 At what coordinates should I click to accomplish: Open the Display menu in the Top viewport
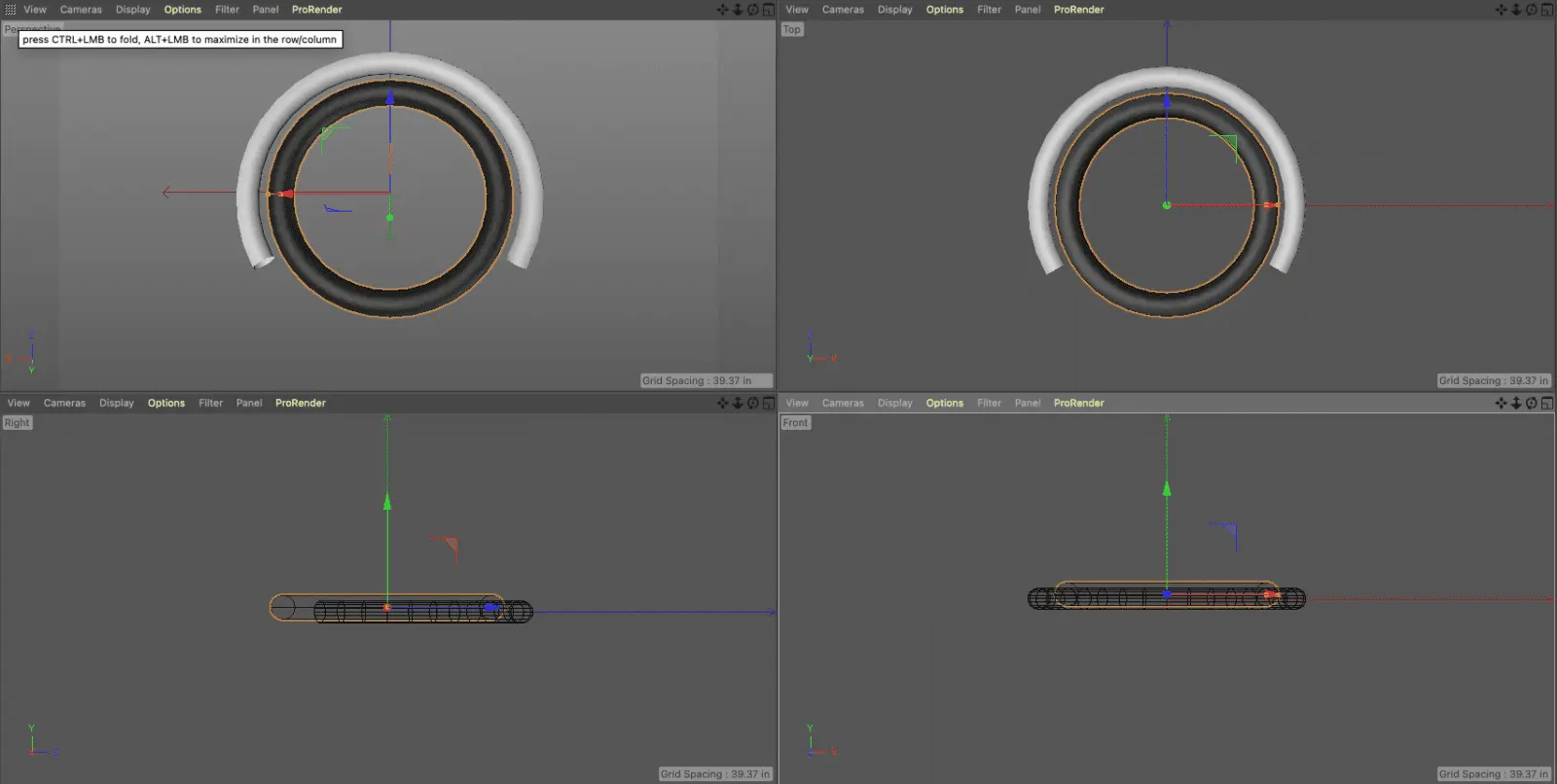pyautogui.click(x=894, y=10)
